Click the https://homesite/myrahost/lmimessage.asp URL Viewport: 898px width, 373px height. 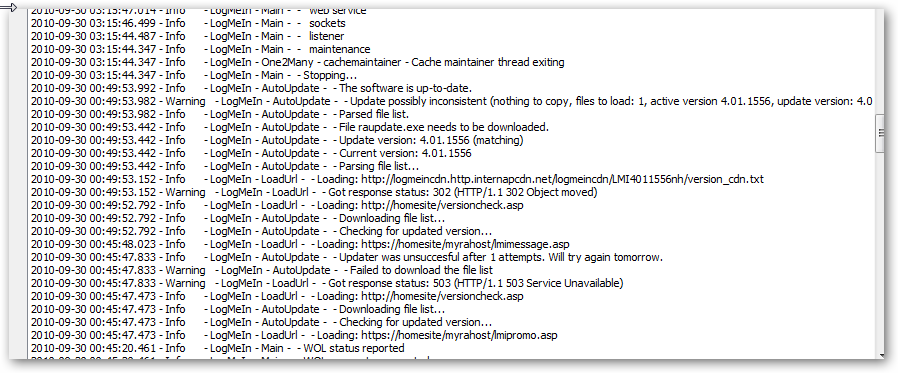465,245
